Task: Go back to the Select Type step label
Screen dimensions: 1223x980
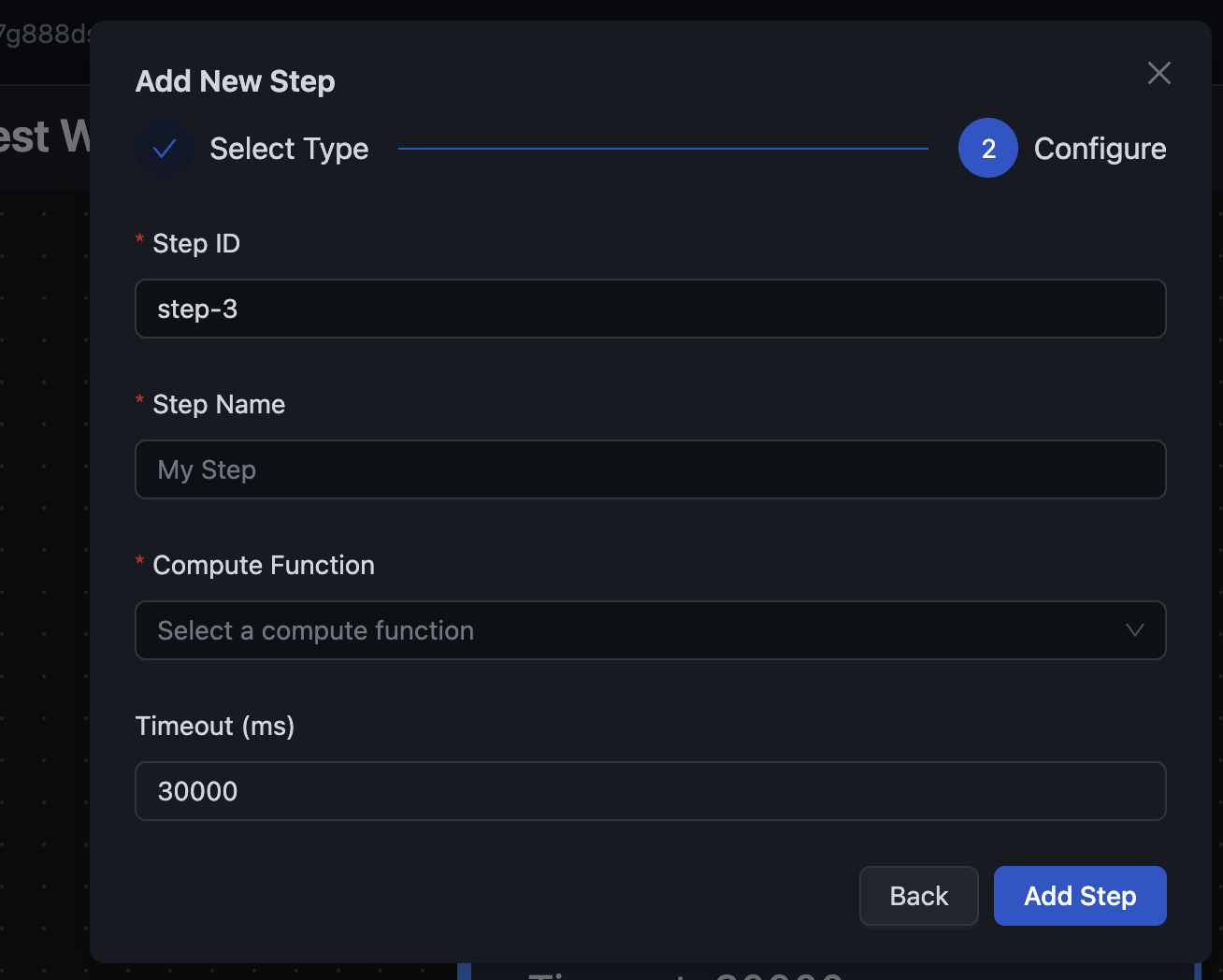Action: click(x=289, y=149)
